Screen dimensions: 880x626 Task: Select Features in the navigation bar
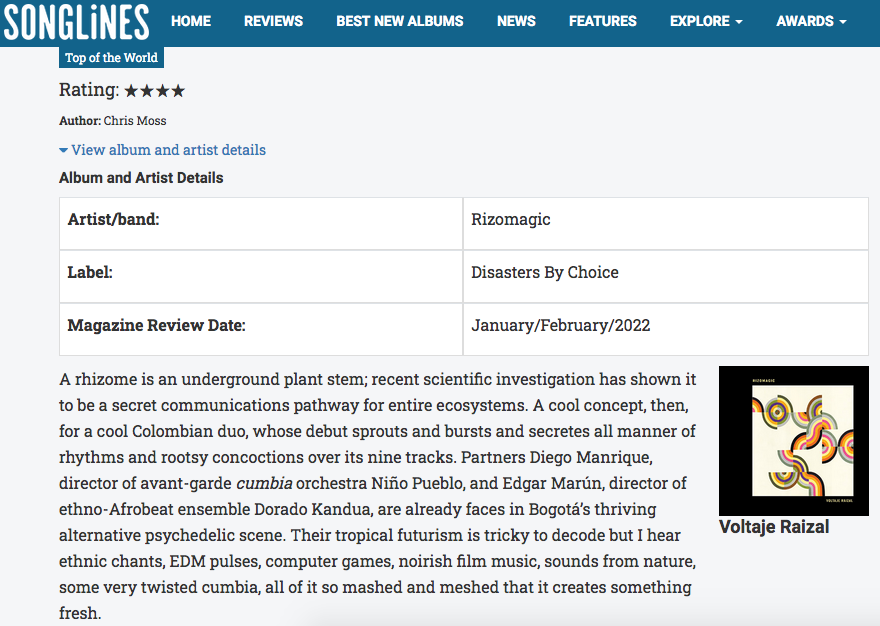[602, 21]
